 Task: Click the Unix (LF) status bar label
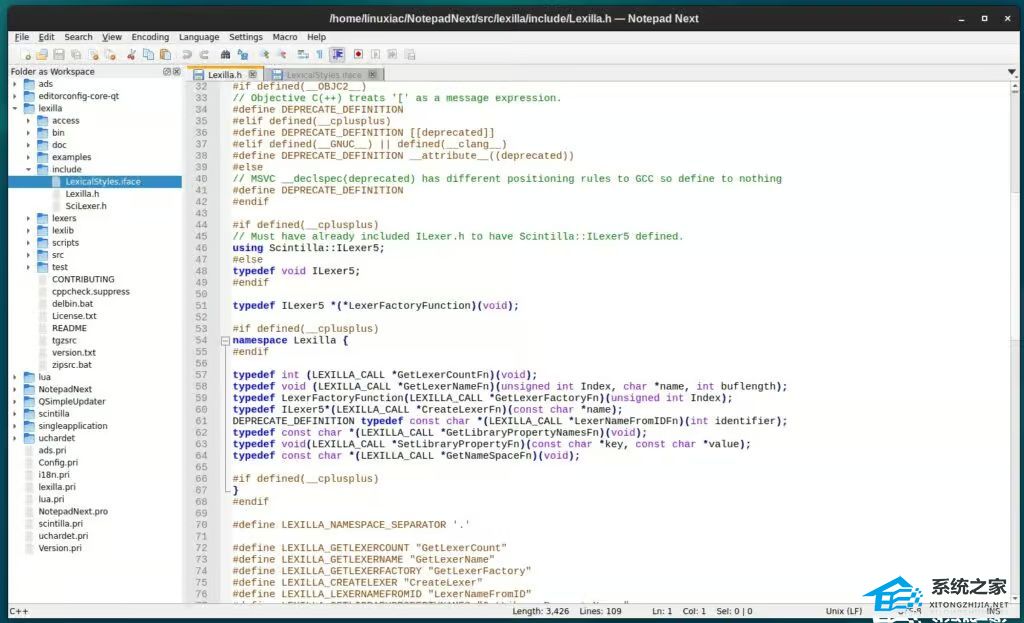[x=843, y=611]
